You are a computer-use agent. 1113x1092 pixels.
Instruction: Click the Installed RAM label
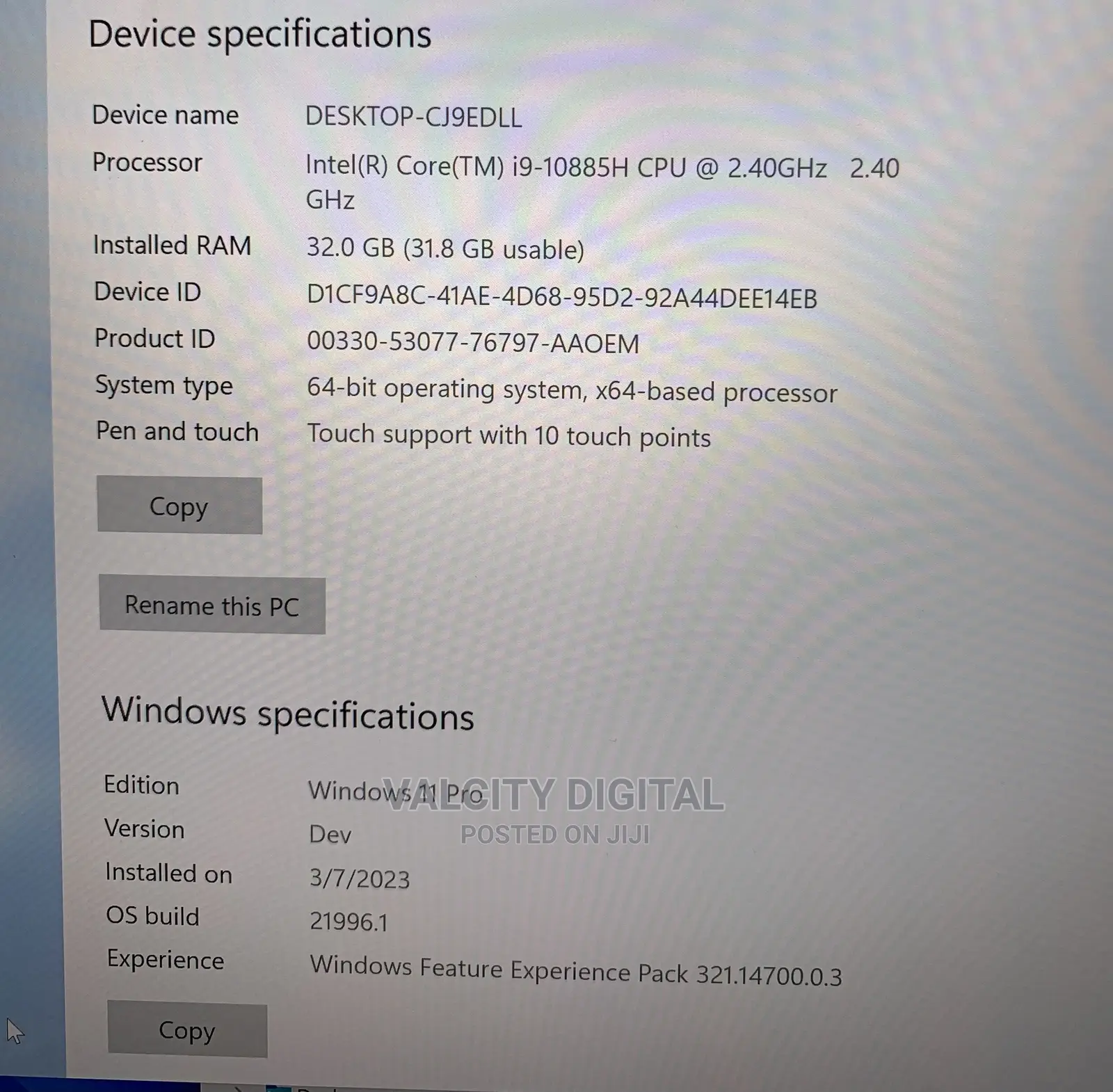click(173, 245)
